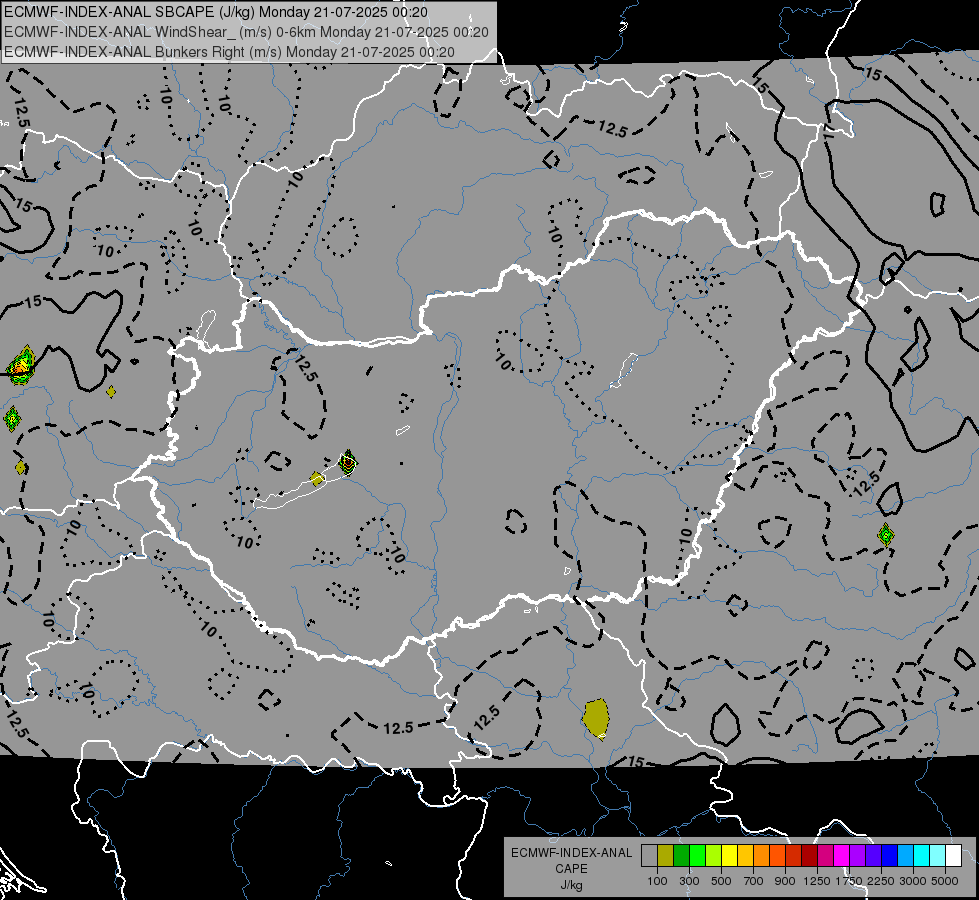Click the Bunkers Right header line

coord(229,52)
